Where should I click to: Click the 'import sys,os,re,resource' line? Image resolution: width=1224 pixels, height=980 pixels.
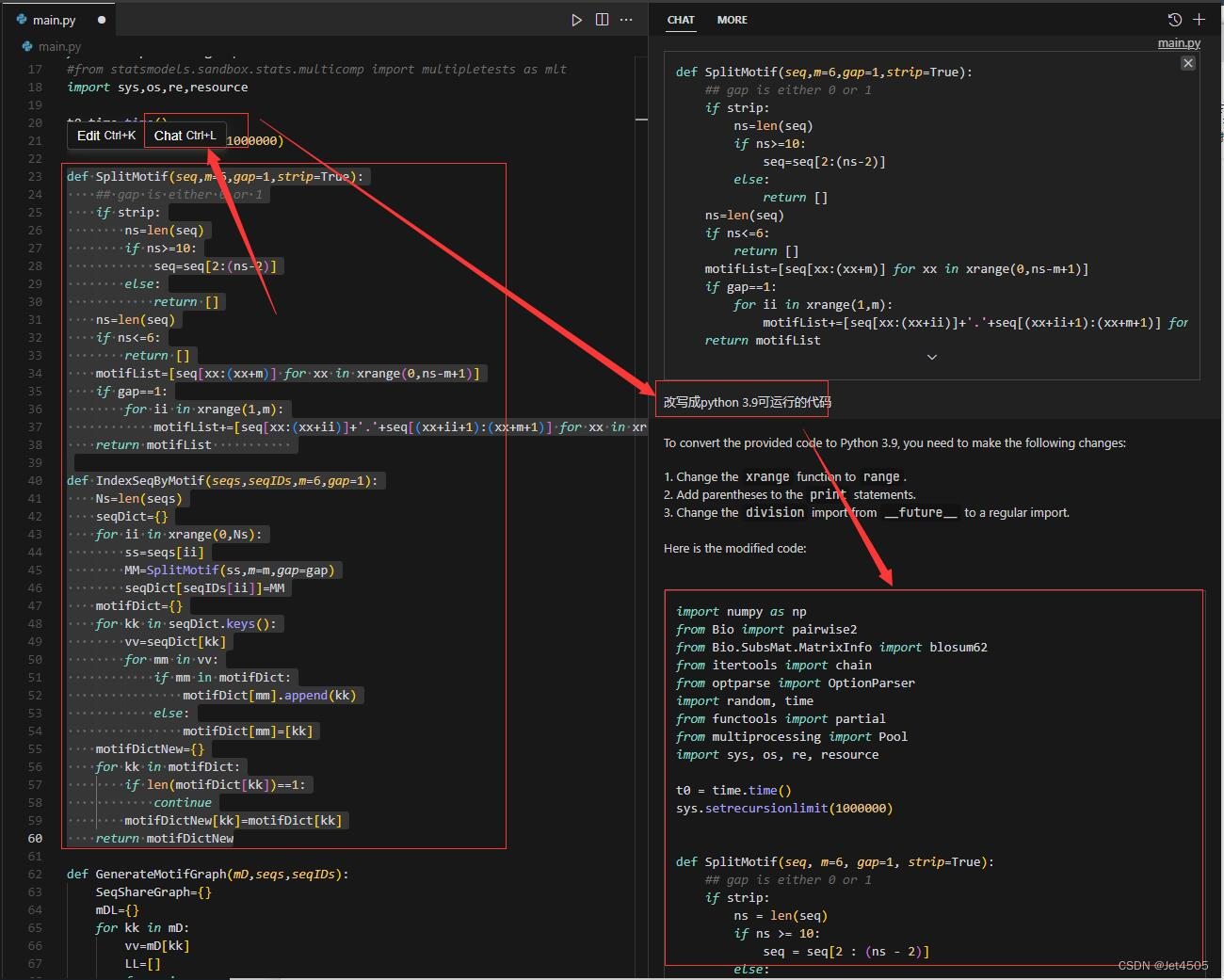(x=157, y=87)
